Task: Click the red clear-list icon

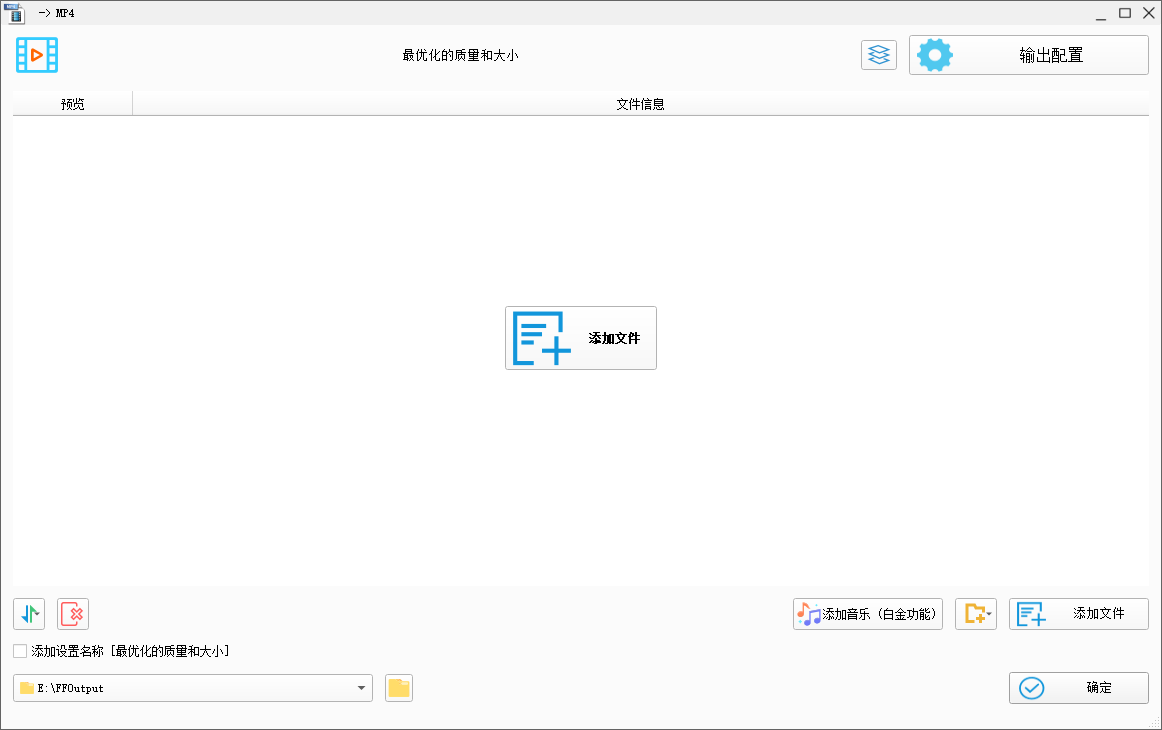Action: coord(72,614)
